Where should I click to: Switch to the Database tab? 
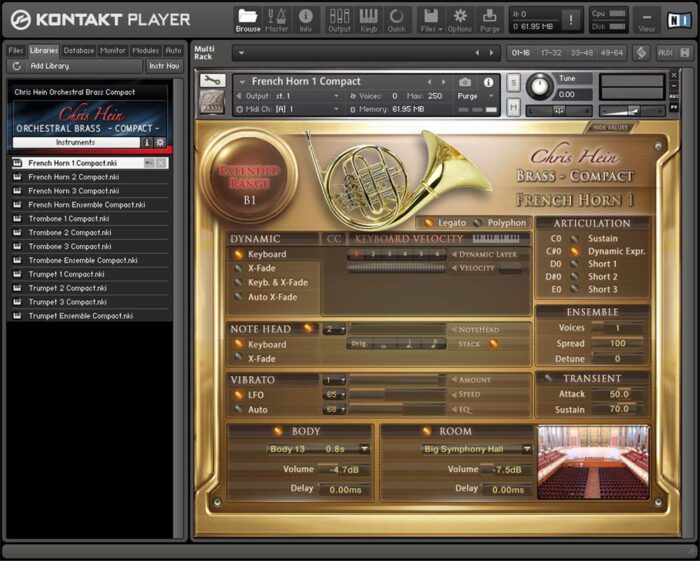[x=79, y=50]
